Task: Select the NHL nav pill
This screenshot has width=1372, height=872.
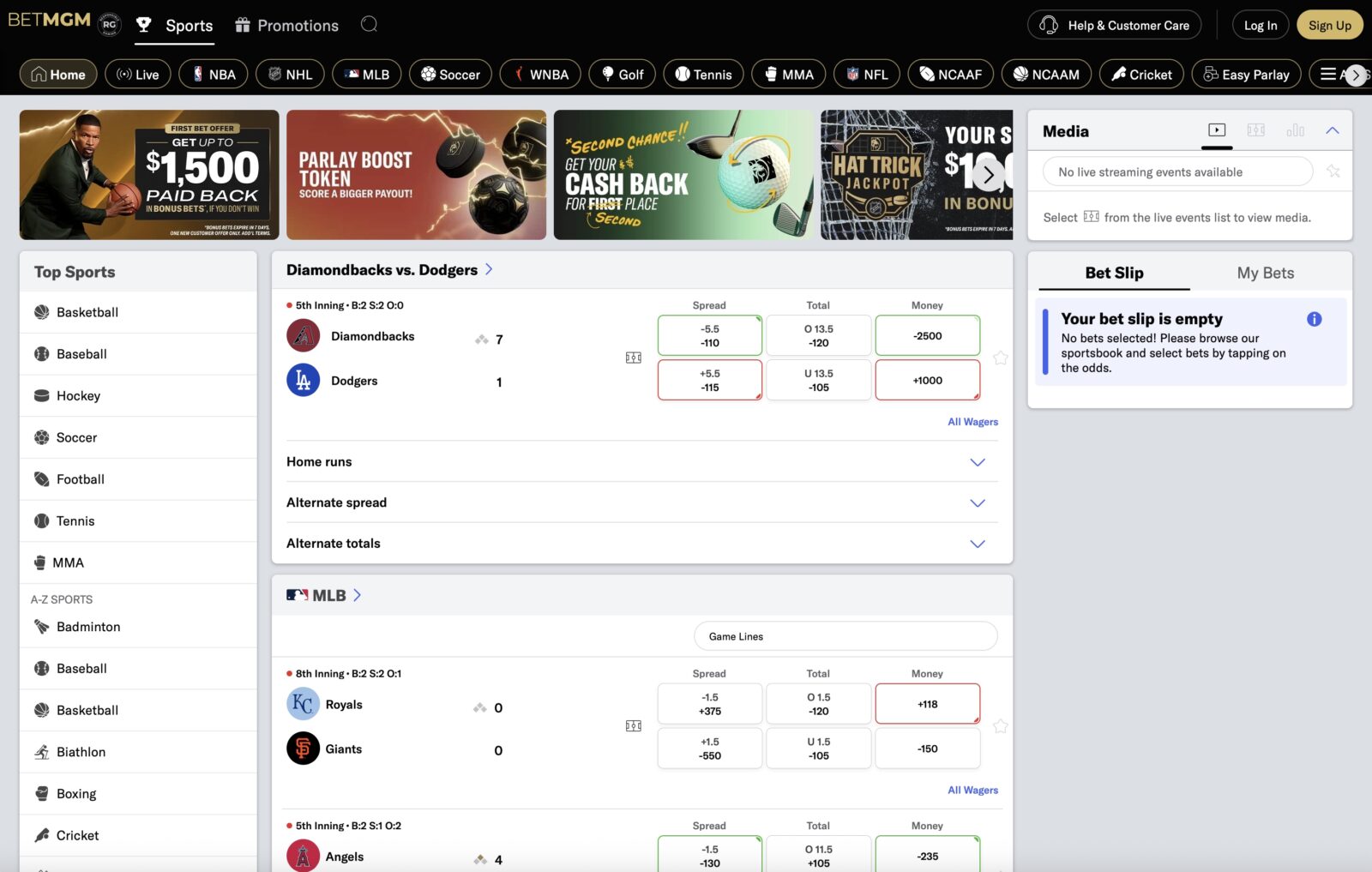Action: pos(290,75)
